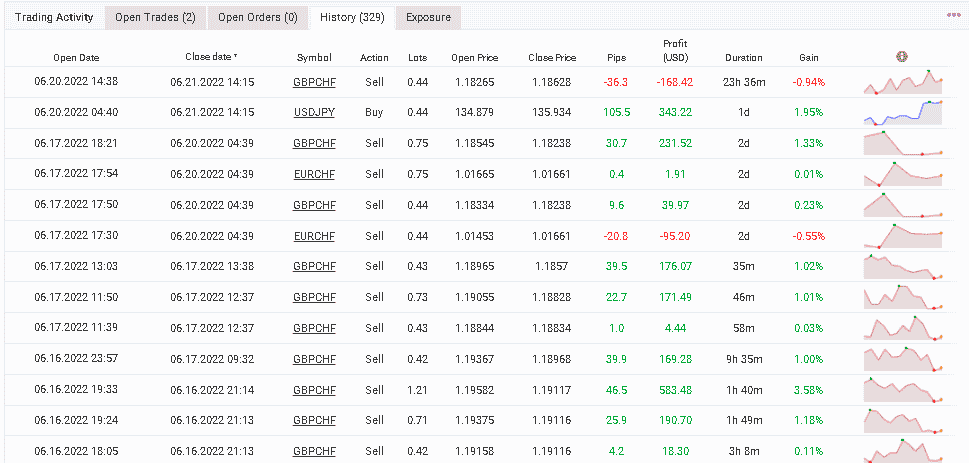969x463 pixels.
Task: Open GBPCHF link for trade opened 06.16.2022 23:57
Action: pyautogui.click(x=315, y=359)
